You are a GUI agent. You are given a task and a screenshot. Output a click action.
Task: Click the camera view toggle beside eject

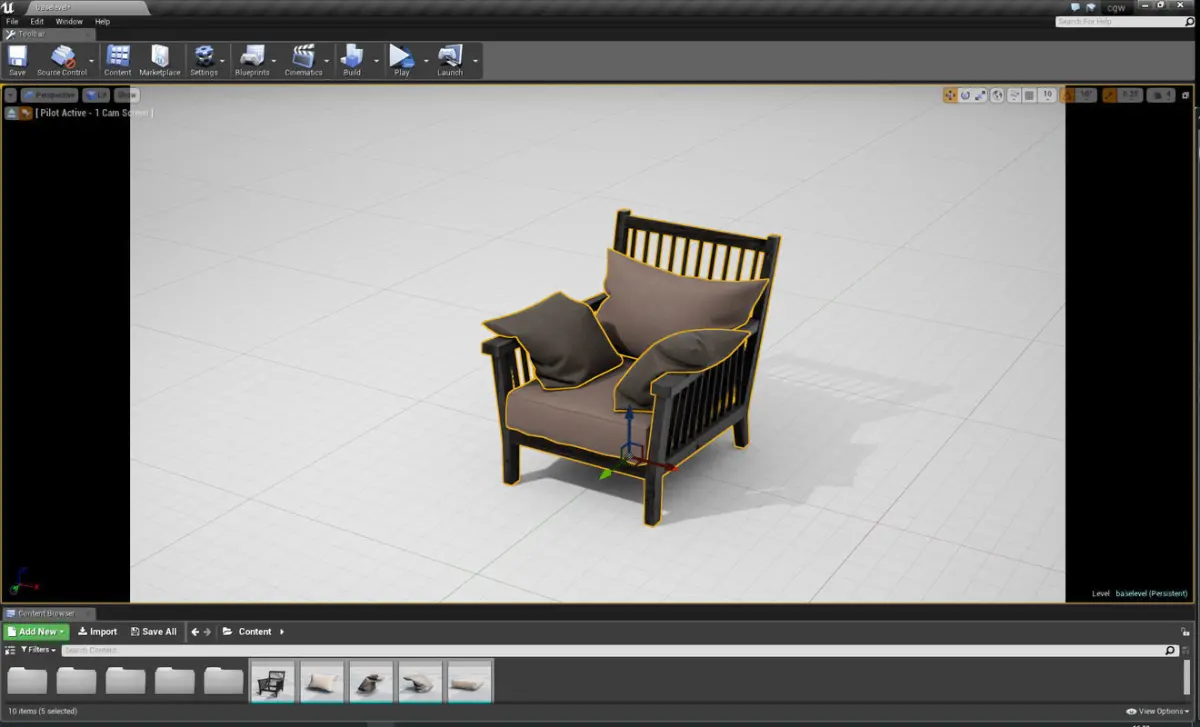pyautogui.click(x=26, y=113)
